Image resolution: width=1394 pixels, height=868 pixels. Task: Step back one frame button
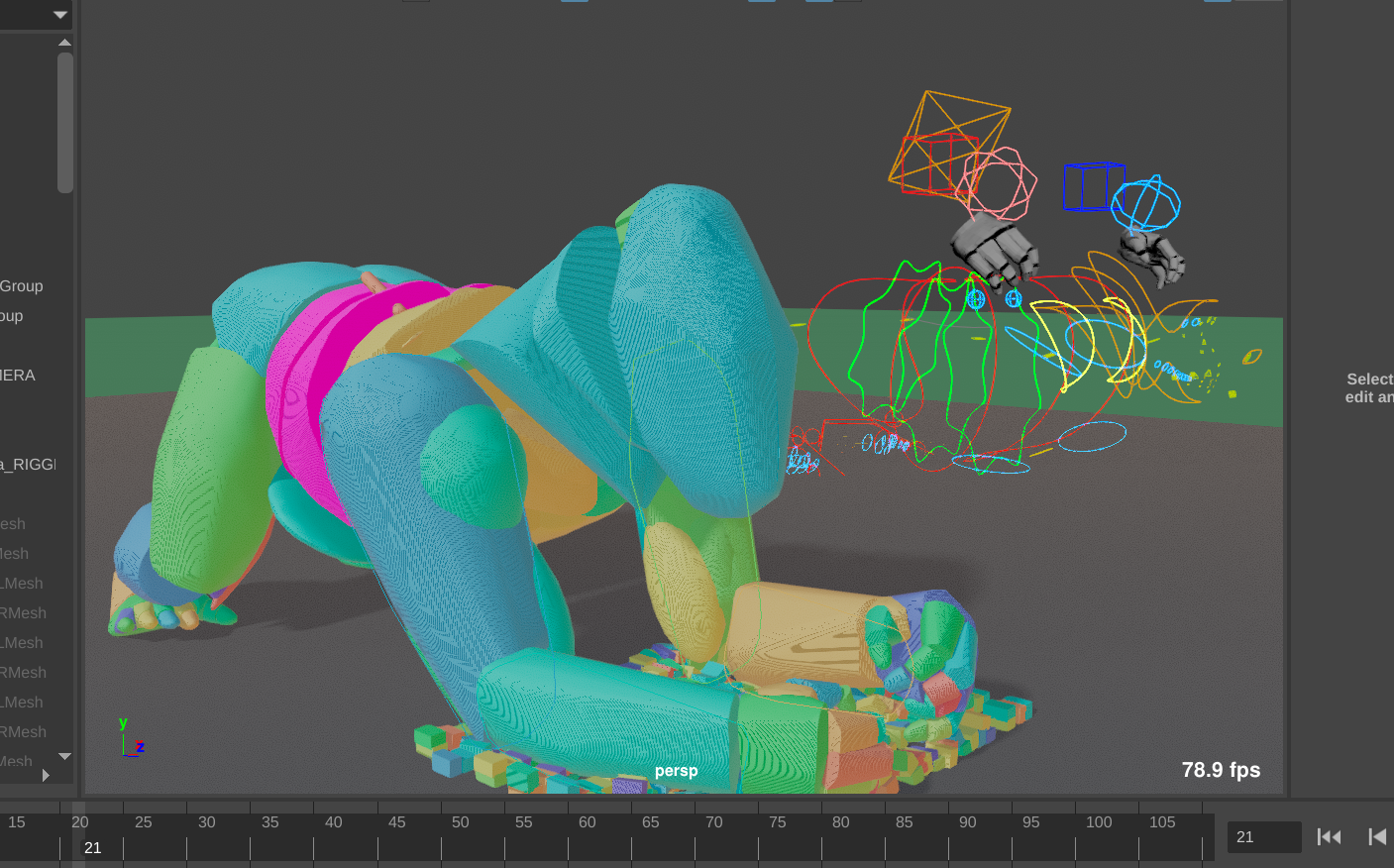click(1376, 837)
